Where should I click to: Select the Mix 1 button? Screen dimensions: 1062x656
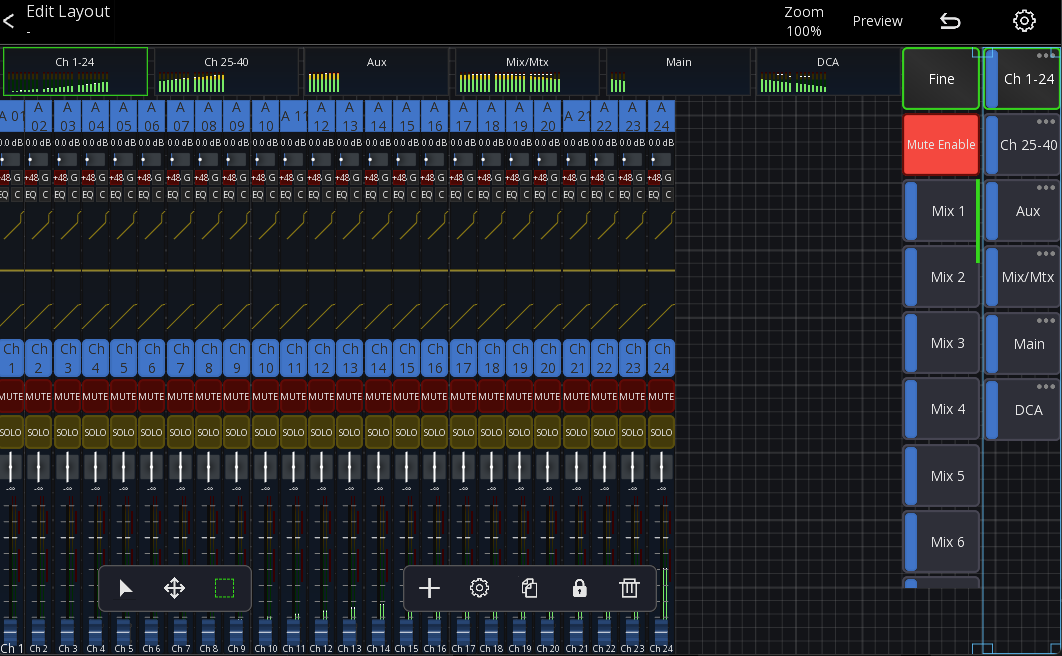[x=941, y=211]
